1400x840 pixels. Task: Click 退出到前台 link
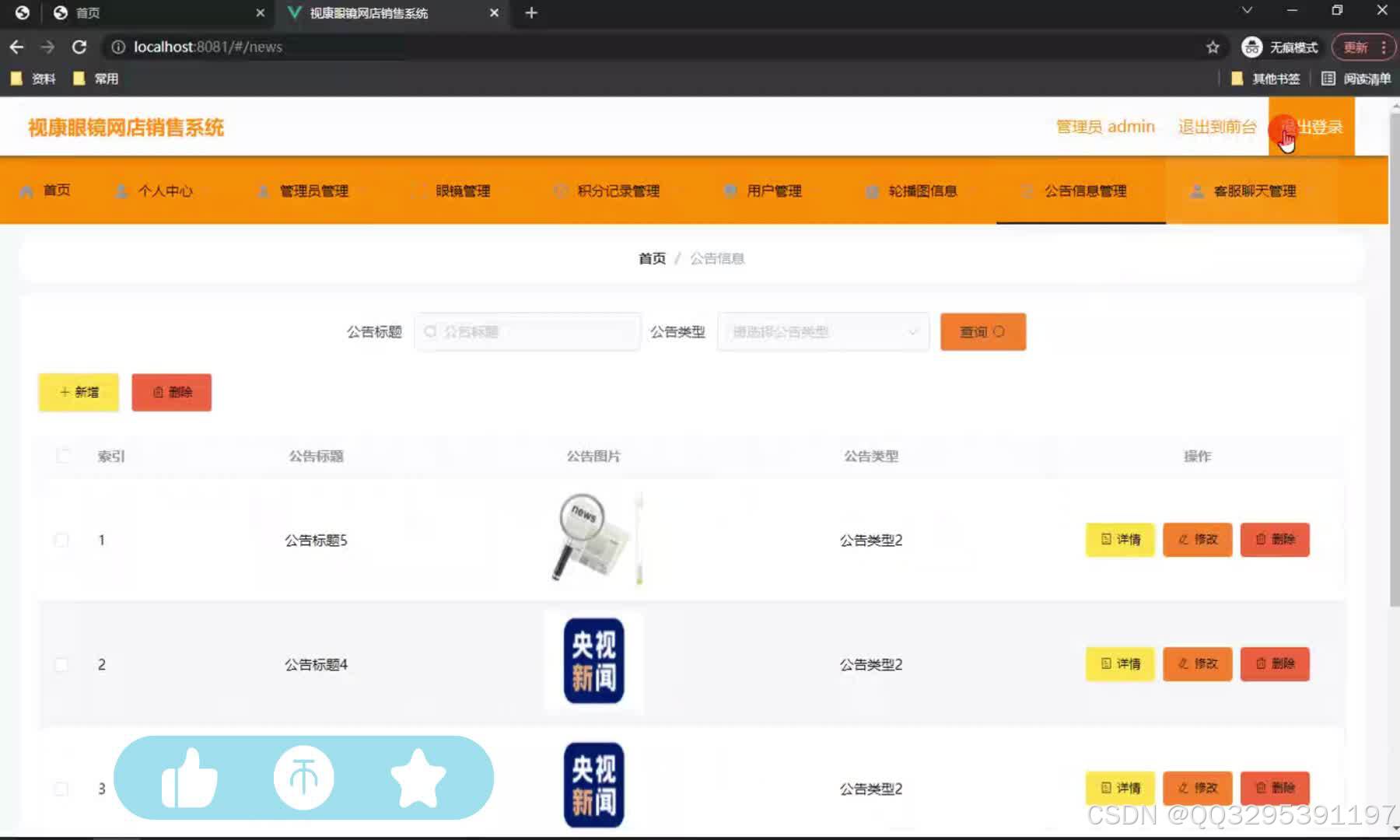coord(1217,127)
